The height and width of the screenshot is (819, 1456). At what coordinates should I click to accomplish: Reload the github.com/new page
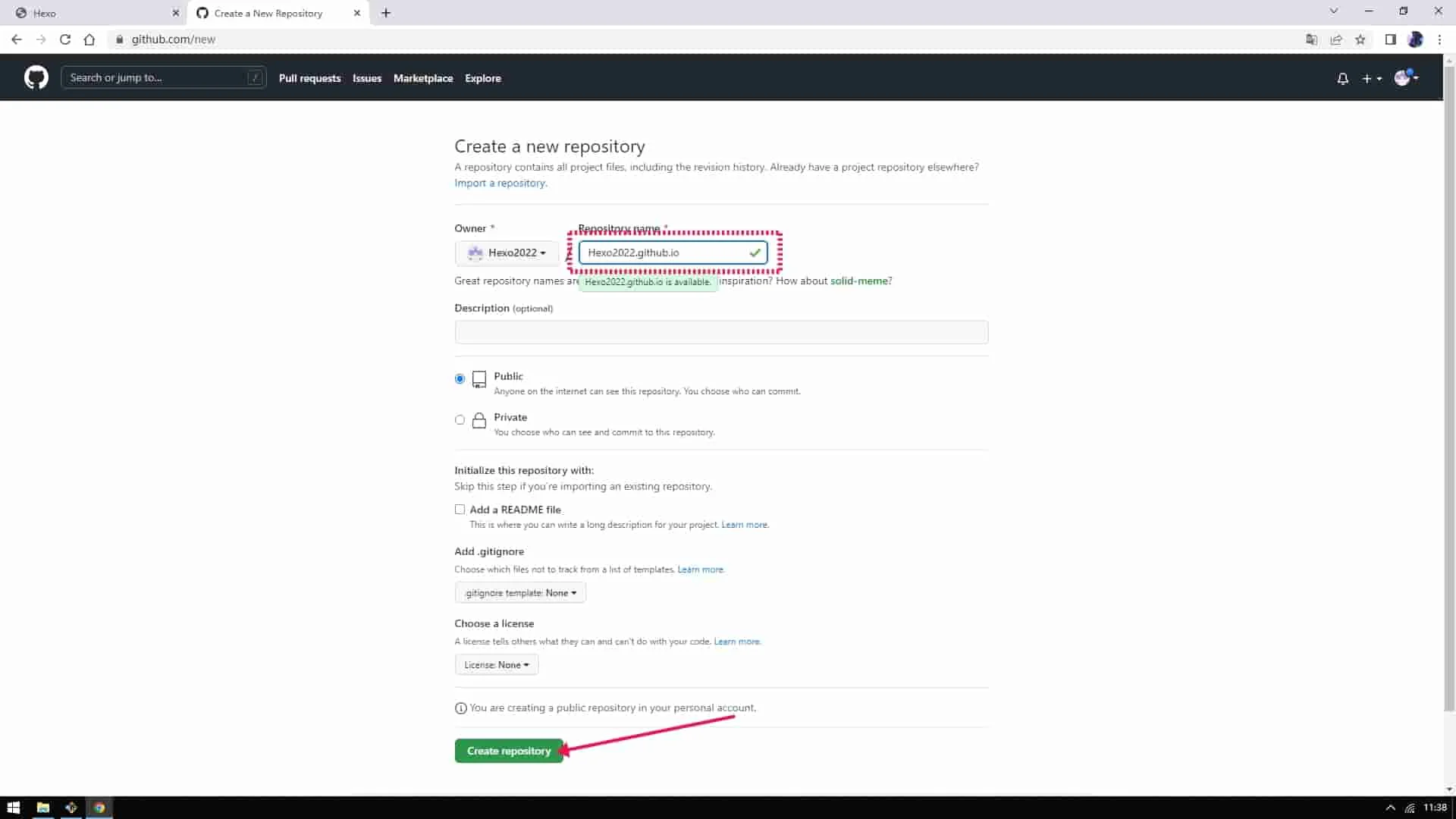point(65,39)
